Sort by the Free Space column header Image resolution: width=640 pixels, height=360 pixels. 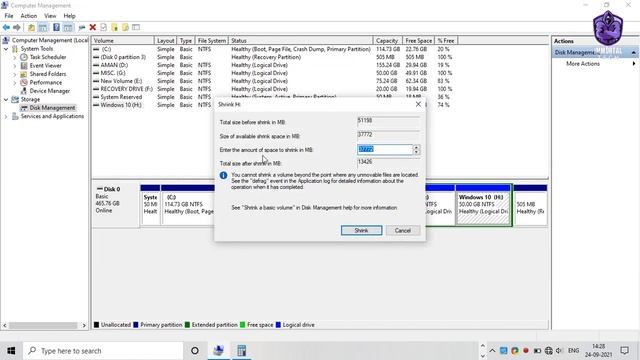(x=418, y=41)
